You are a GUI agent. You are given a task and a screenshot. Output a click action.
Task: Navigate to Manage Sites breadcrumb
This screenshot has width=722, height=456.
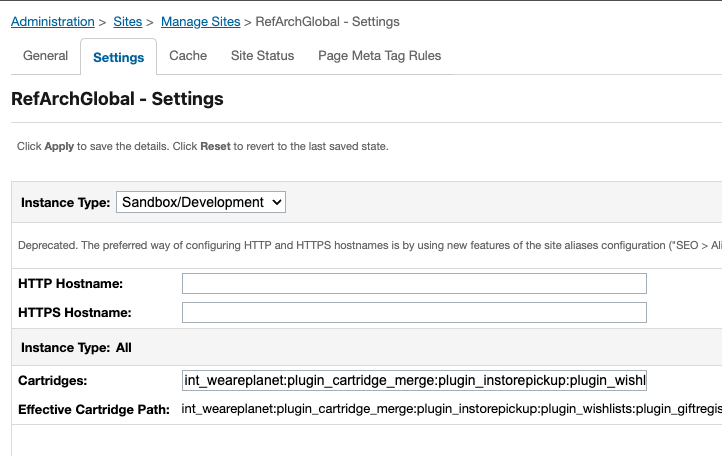pos(199,21)
